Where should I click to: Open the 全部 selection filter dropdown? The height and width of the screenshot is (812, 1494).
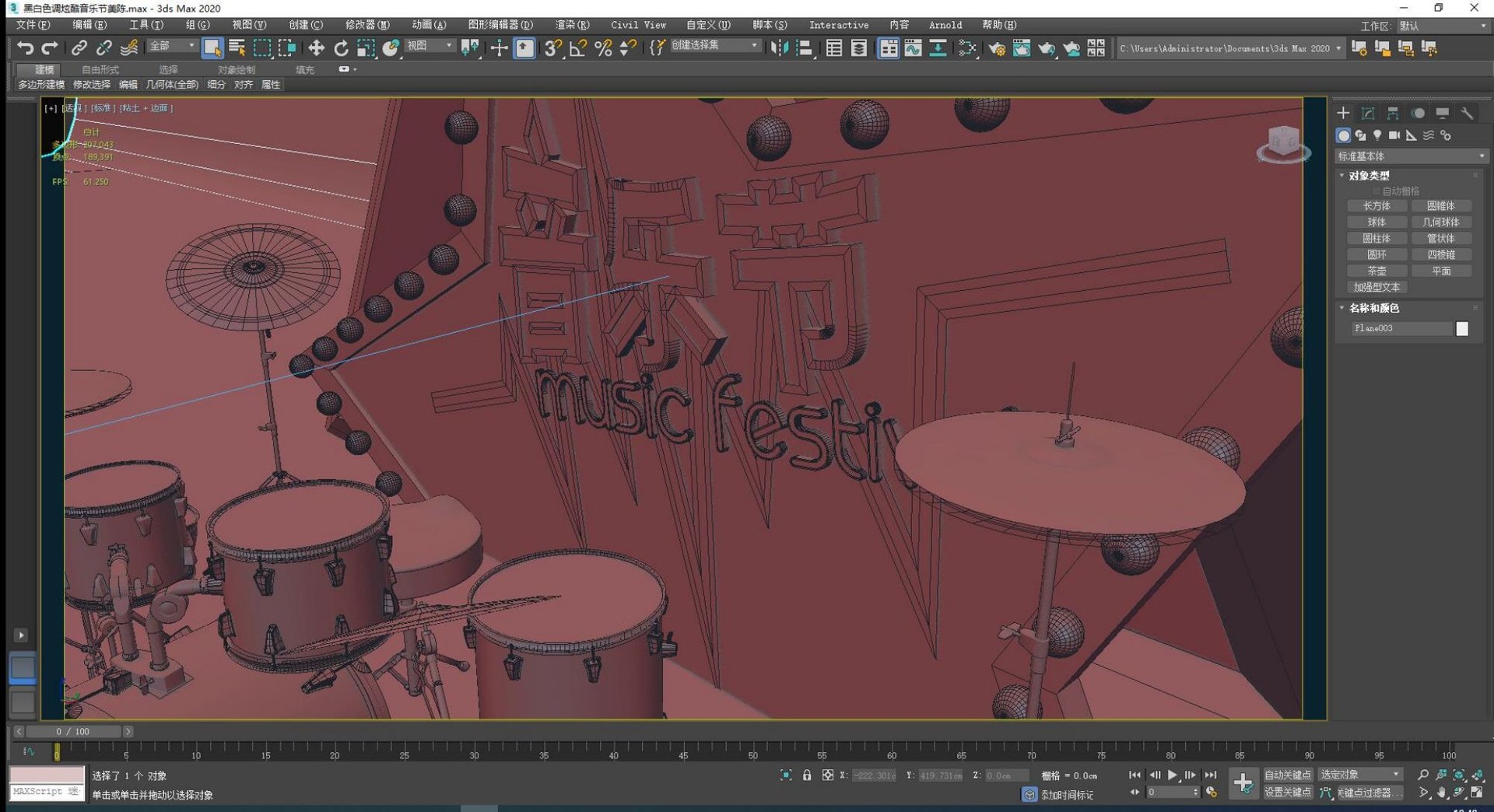[173, 47]
